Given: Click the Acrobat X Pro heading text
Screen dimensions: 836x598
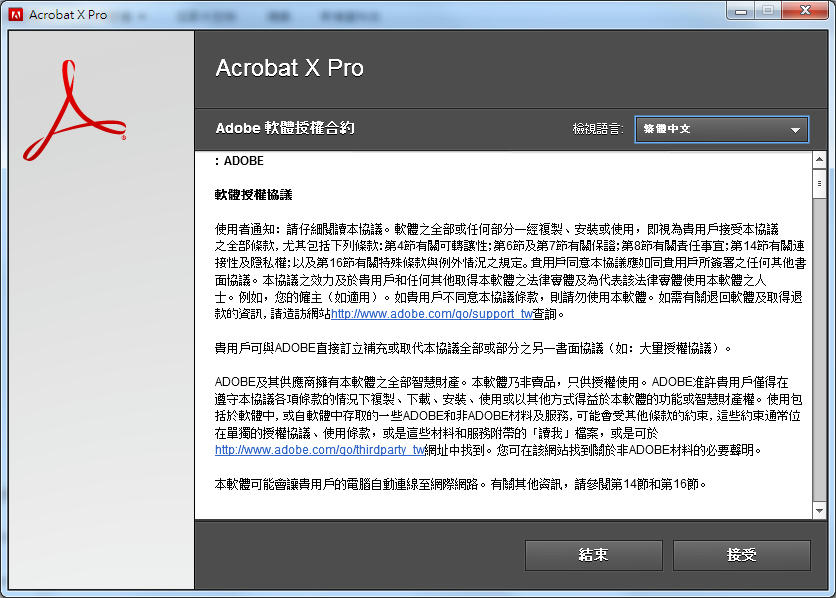Looking at the screenshot, I should click(x=290, y=68).
